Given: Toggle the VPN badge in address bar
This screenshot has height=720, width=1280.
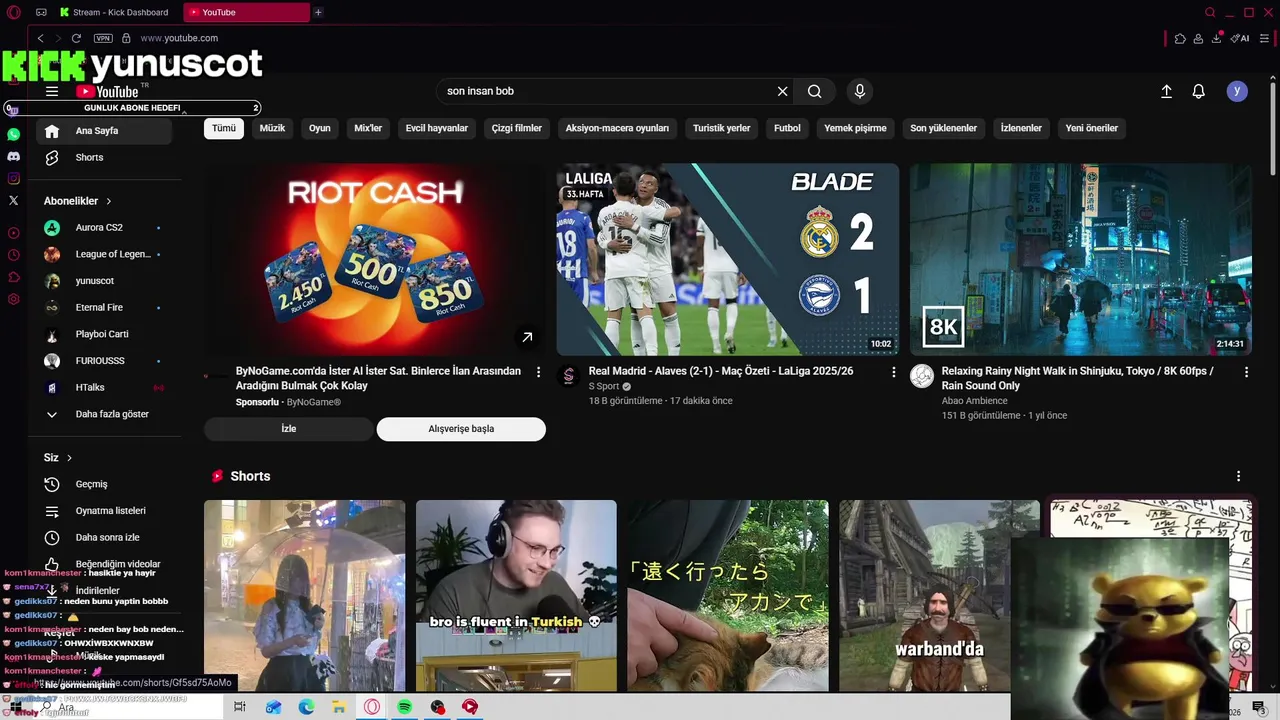Looking at the screenshot, I should coord(103,38).
